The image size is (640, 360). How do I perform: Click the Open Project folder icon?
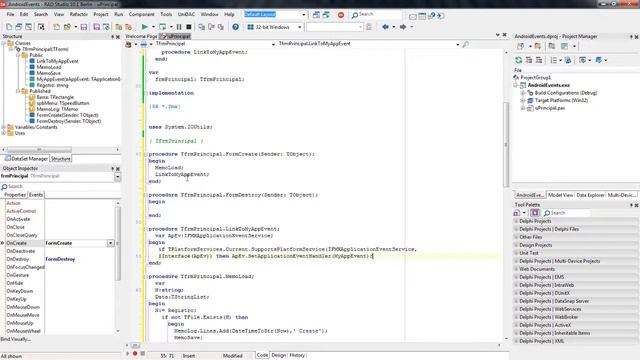click(67, 27)
